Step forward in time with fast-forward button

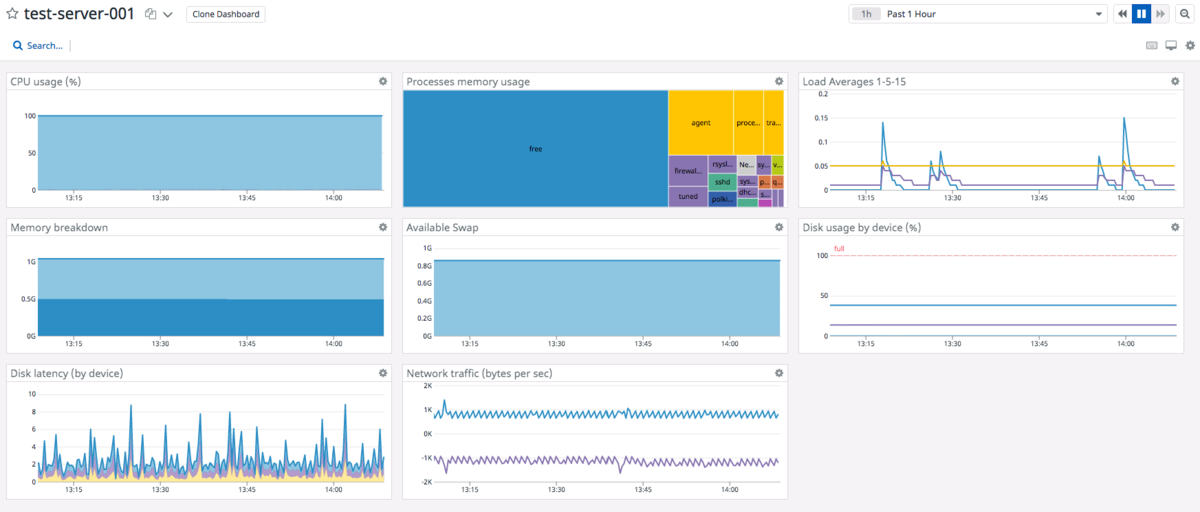[x=1160, y=14]
